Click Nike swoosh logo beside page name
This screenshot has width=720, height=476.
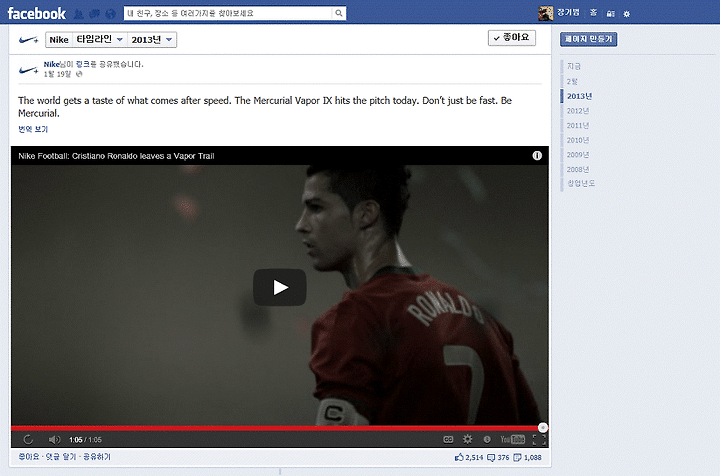[28, 40]
